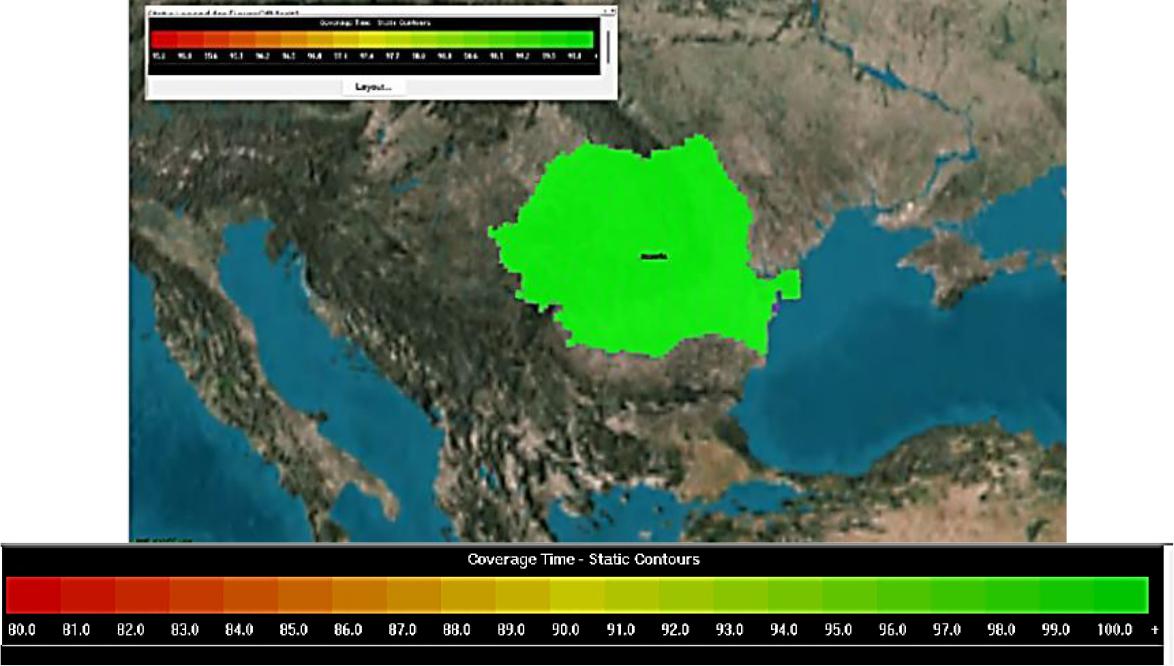Click the Layout... button in legend window
Image resolution: width=1174 pixels, height=666 pixels.
(x=374, y=87)
